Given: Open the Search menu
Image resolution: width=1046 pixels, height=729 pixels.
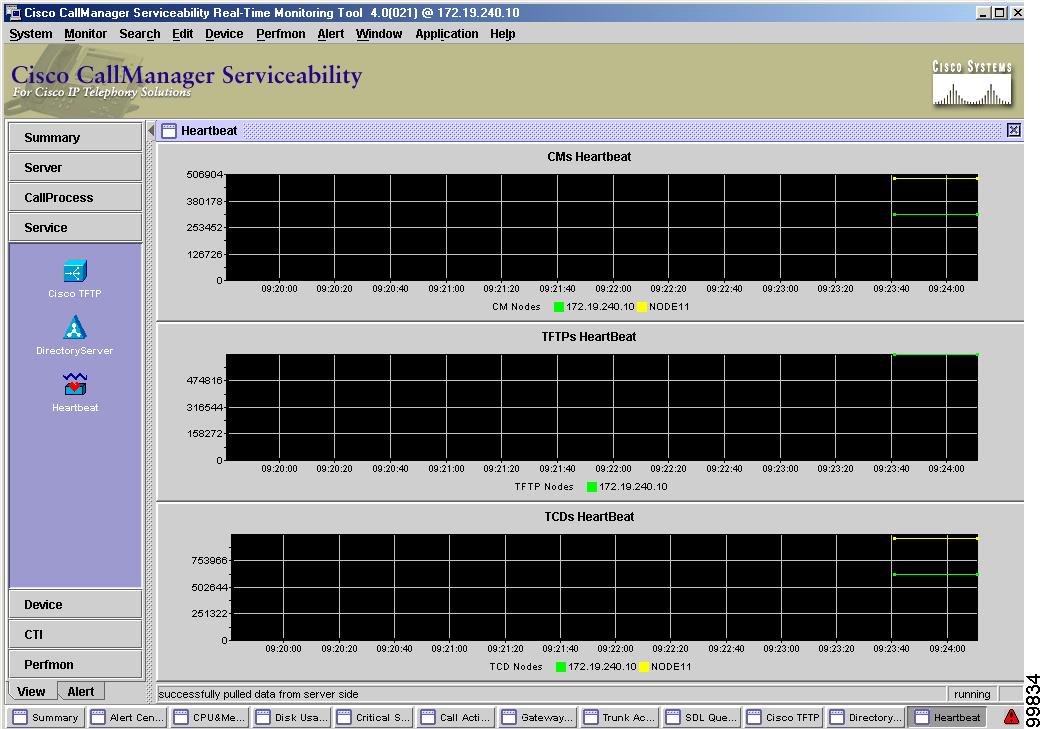Looking at the screenshot, I should tap(139, 34).
